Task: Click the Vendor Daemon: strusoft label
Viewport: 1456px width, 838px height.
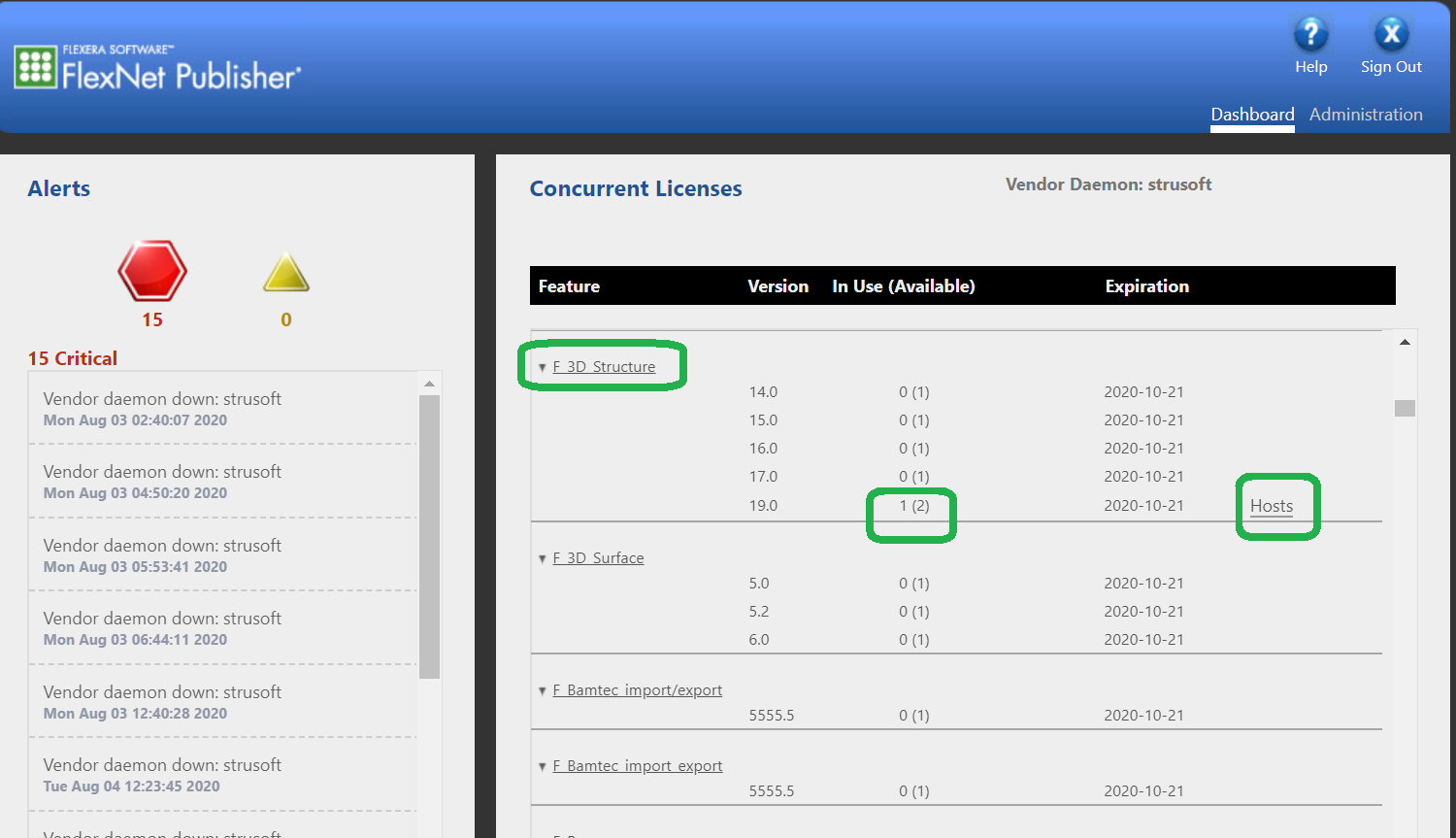Action: [x=1109, y=184]
